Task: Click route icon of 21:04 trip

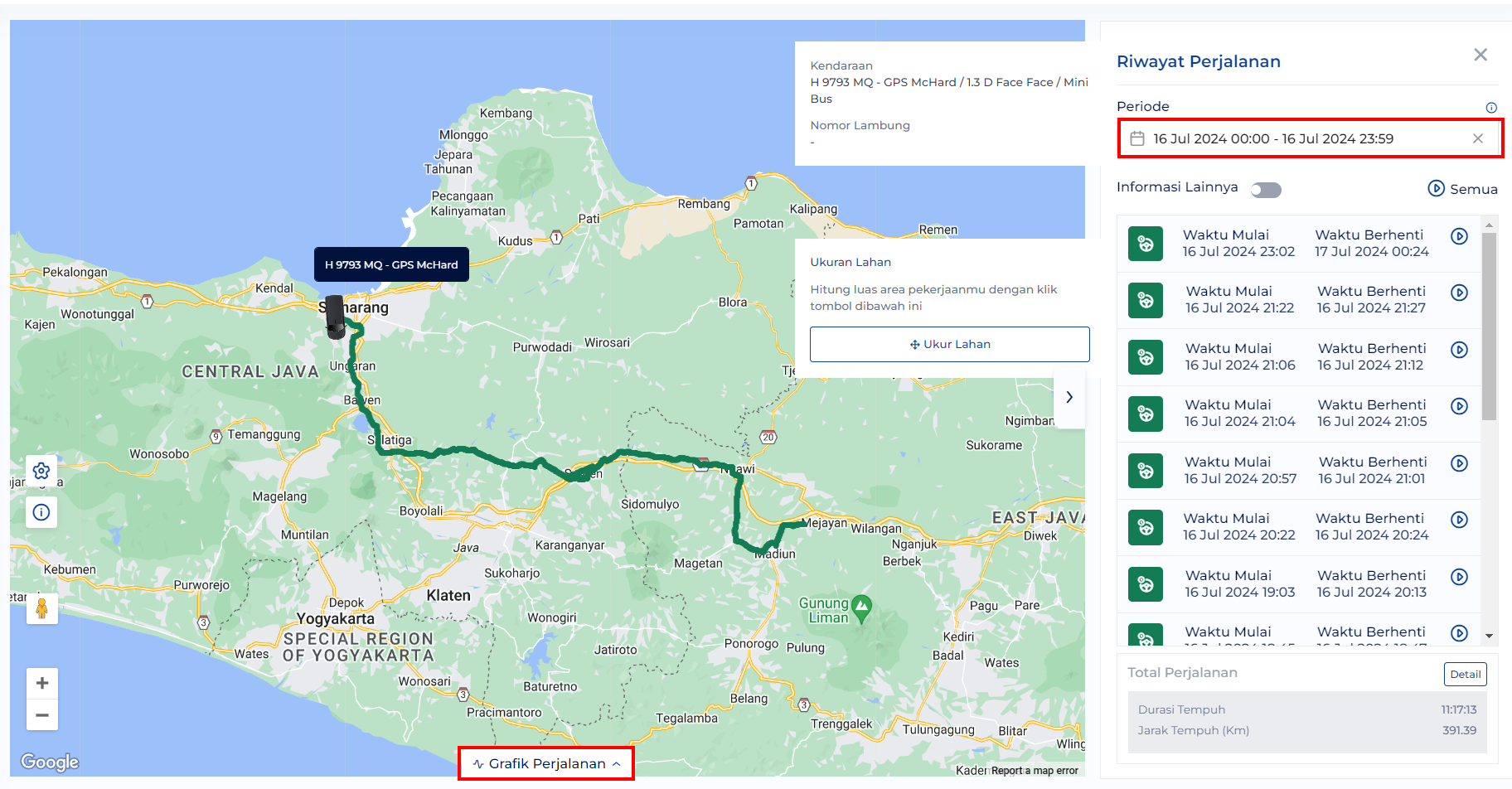Action: tap(1146, 414)
